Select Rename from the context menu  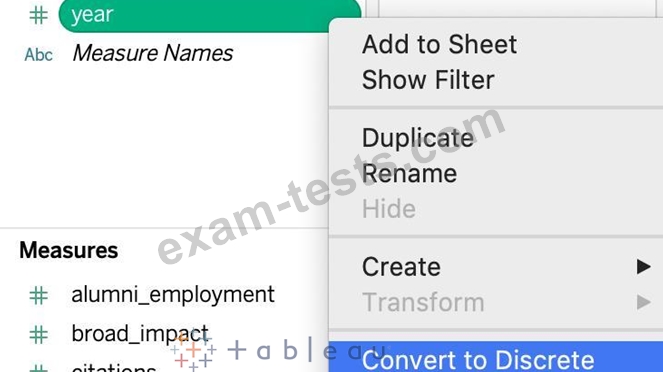tap(410, 174)
